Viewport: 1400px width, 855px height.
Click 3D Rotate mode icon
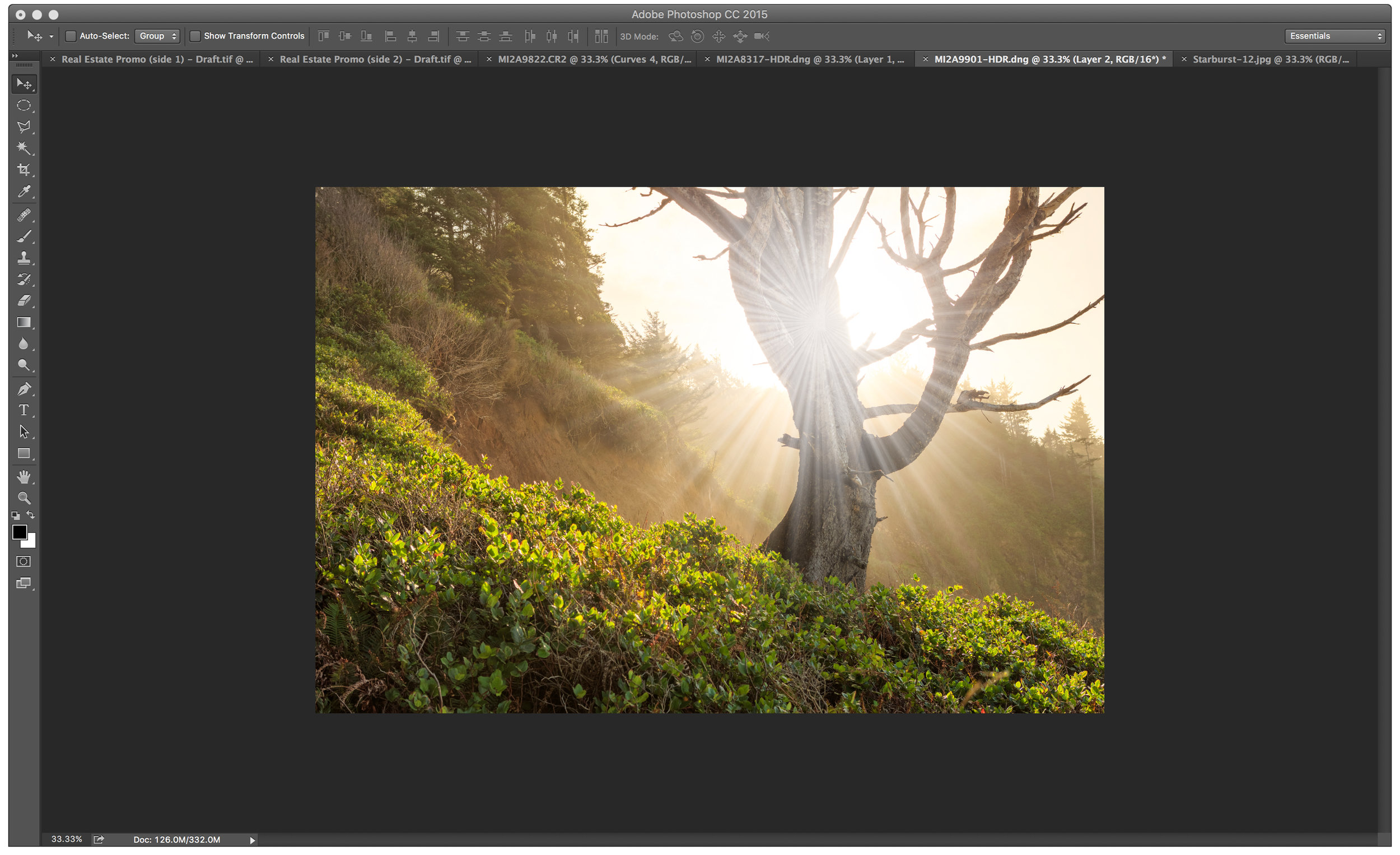pos(675,36)
